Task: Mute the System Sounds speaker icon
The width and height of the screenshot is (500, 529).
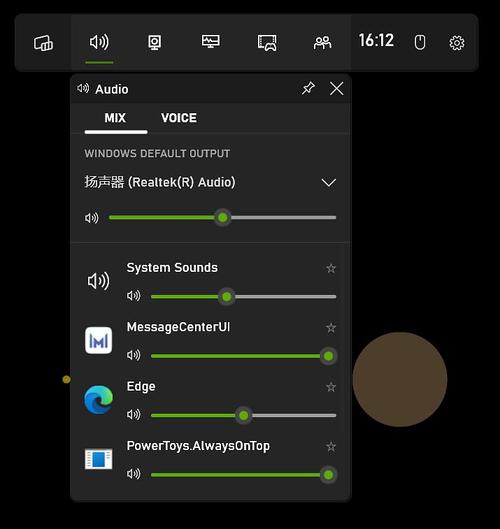Action: pos(134,296)
